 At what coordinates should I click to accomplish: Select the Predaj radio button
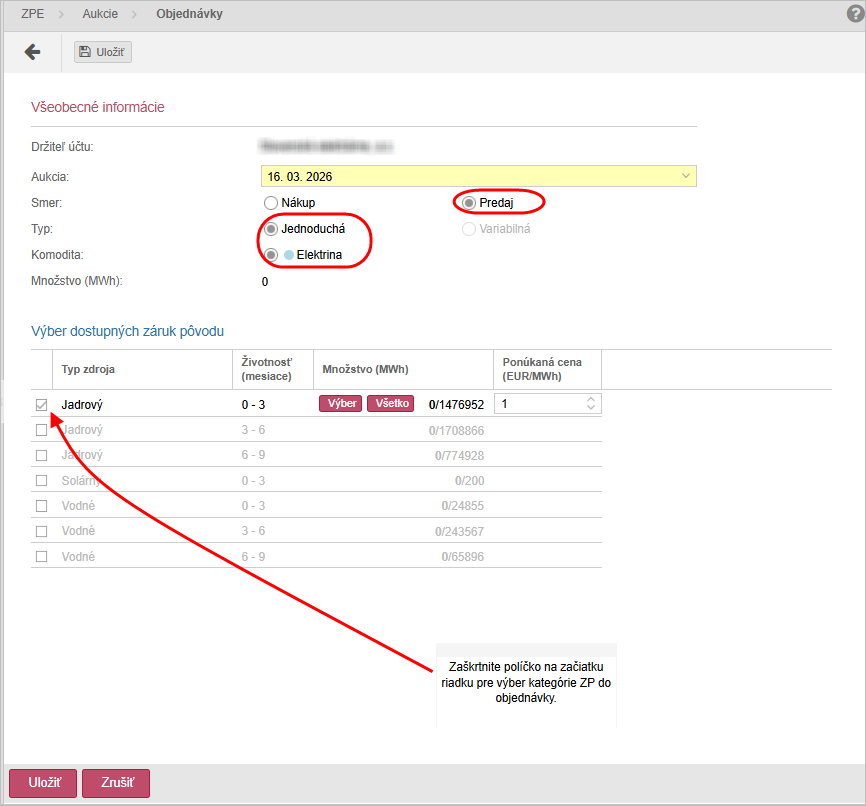pyautogui.click(x=469, y=203)
